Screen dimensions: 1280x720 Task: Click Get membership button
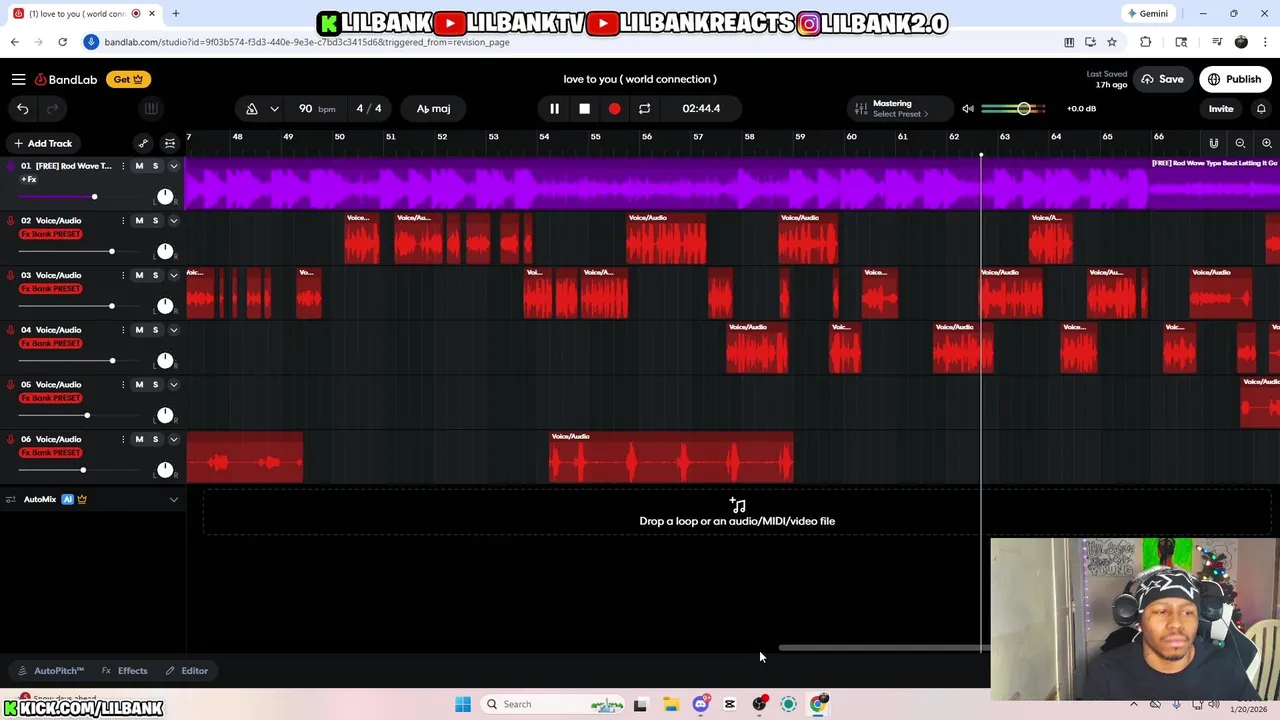(127, 79)
